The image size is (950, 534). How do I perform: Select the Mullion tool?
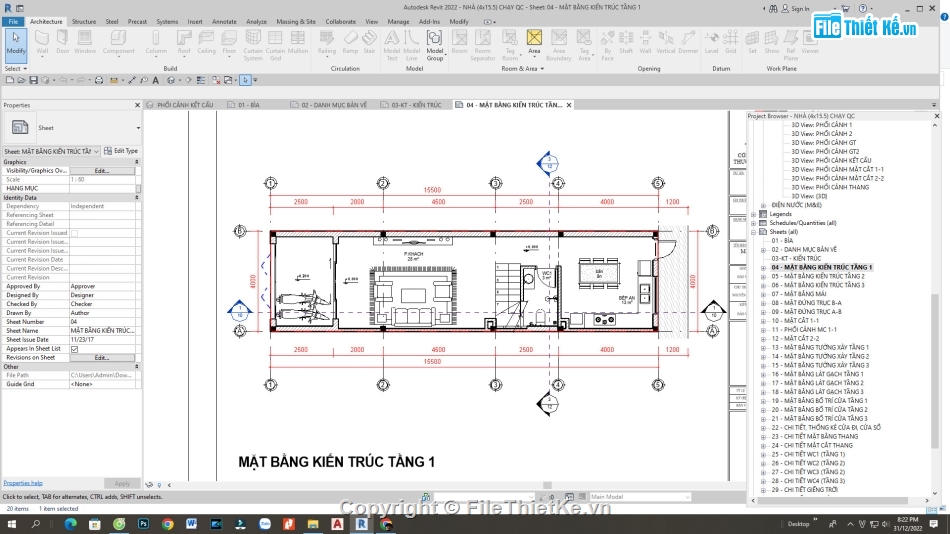(x=297, y=43)
